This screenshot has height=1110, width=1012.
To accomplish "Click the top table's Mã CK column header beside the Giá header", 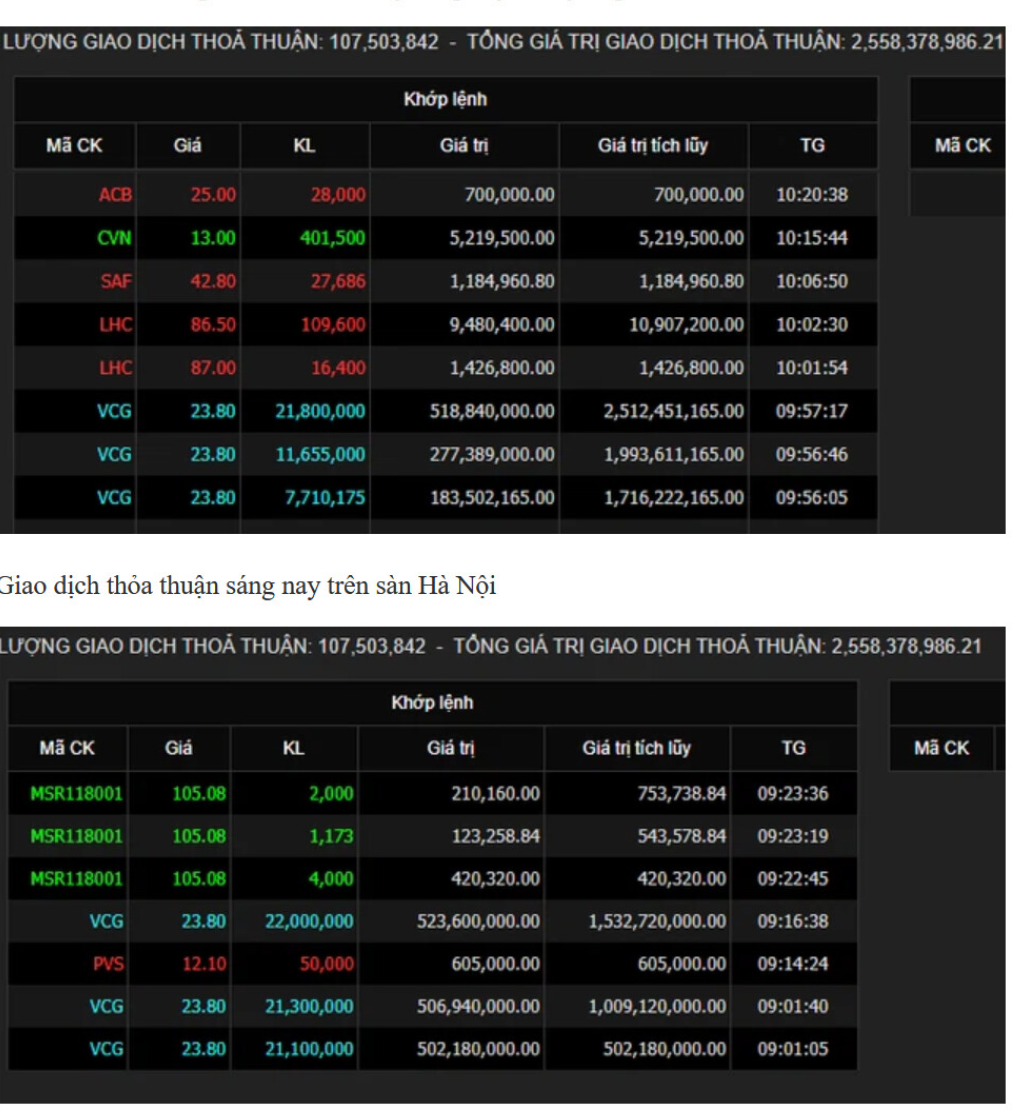I will click(x=74, y=146).
